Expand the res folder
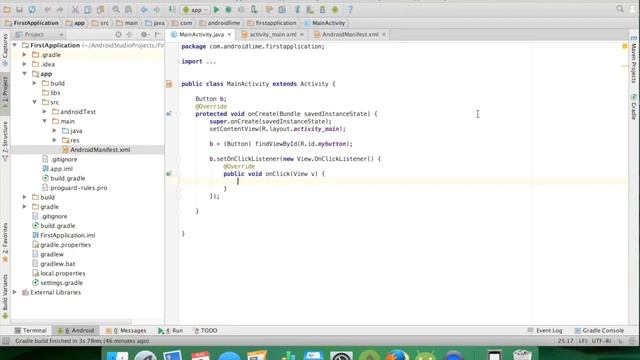640x360 pixels. [55, 140]
